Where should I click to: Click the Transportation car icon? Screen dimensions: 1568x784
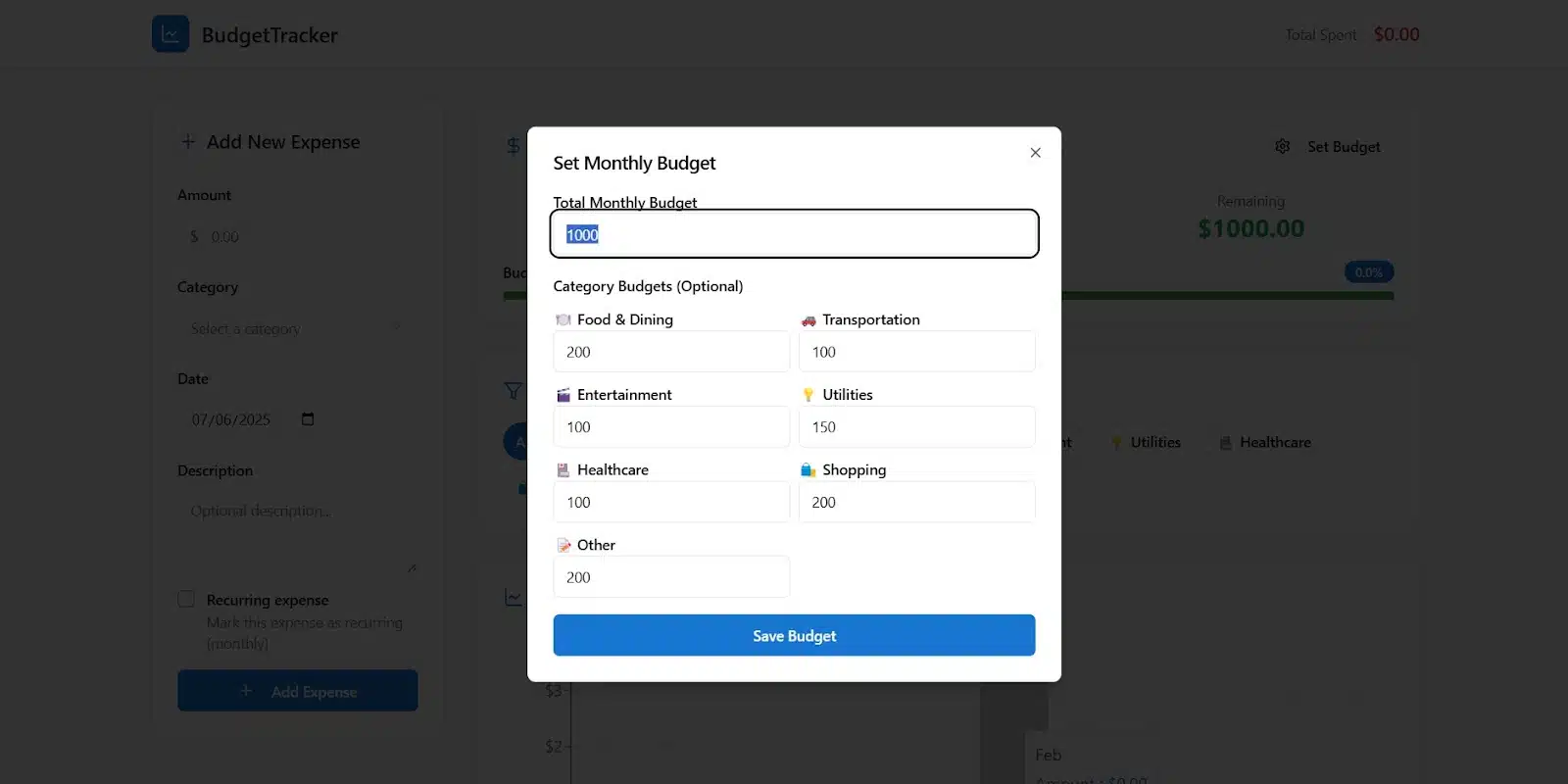tap(808, 320)
